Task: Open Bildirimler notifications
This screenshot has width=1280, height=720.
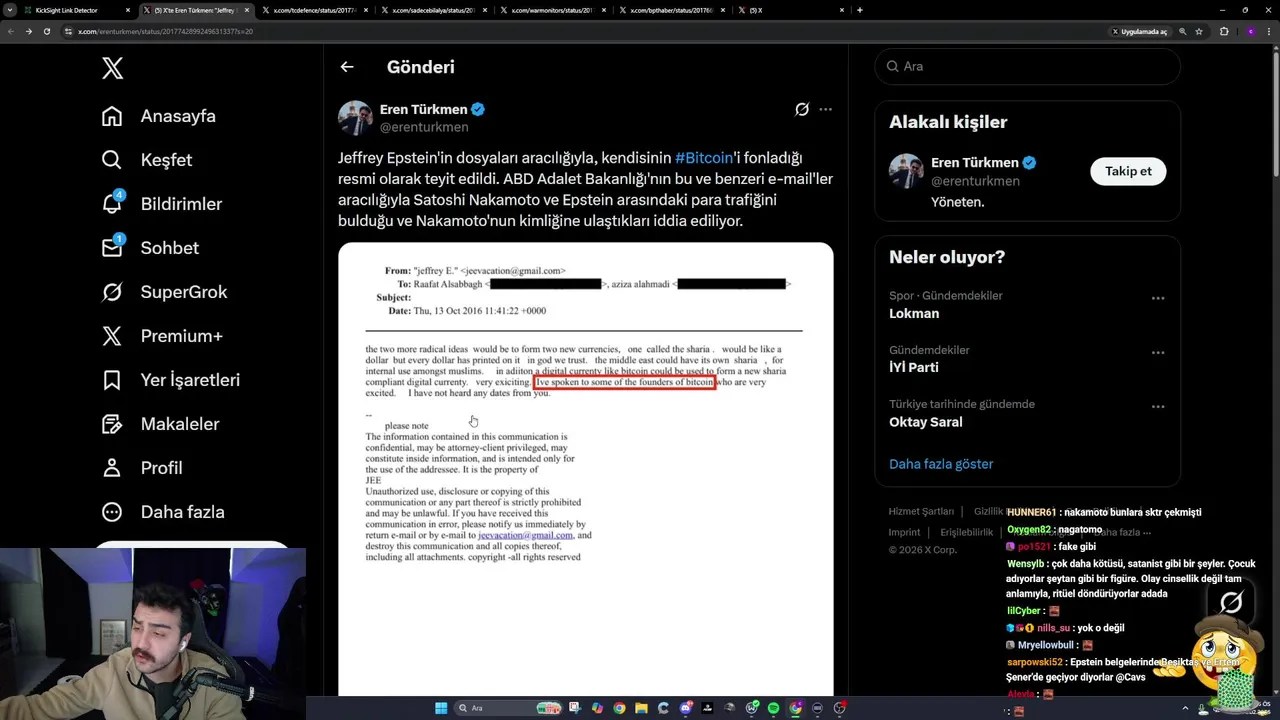Action: [162, 204]
